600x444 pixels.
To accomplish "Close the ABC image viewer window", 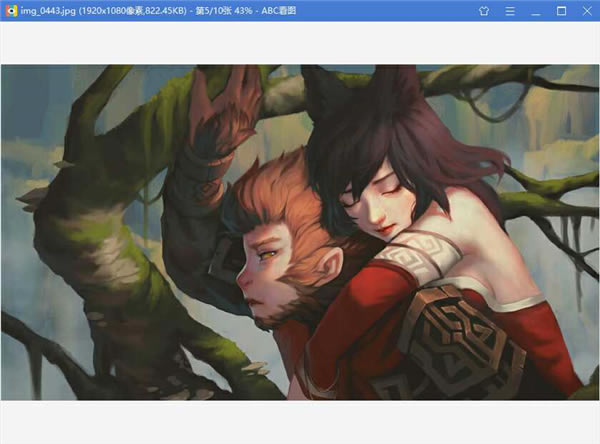I will tap(587, 11).
